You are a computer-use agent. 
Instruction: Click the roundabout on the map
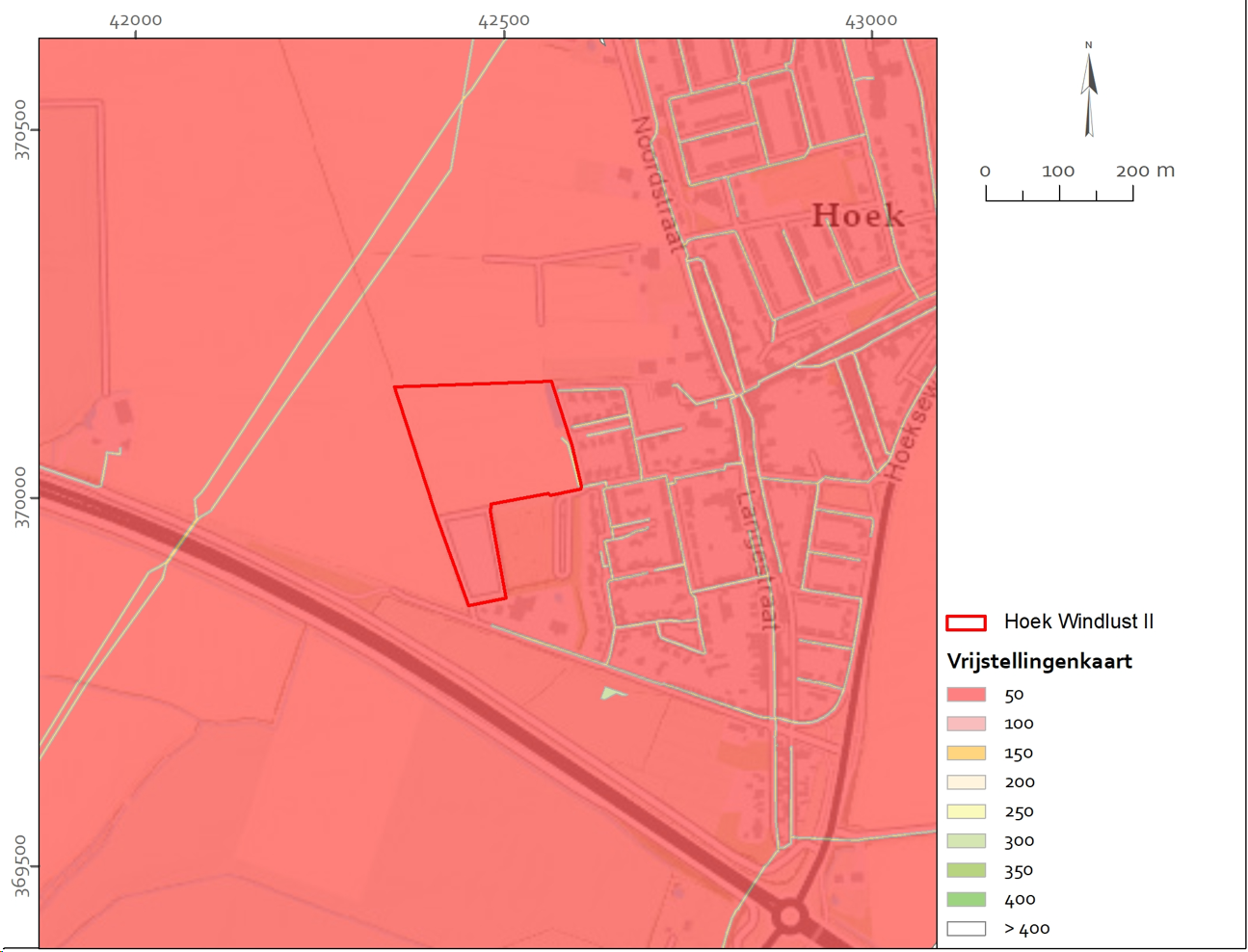(x=790, y=916)
